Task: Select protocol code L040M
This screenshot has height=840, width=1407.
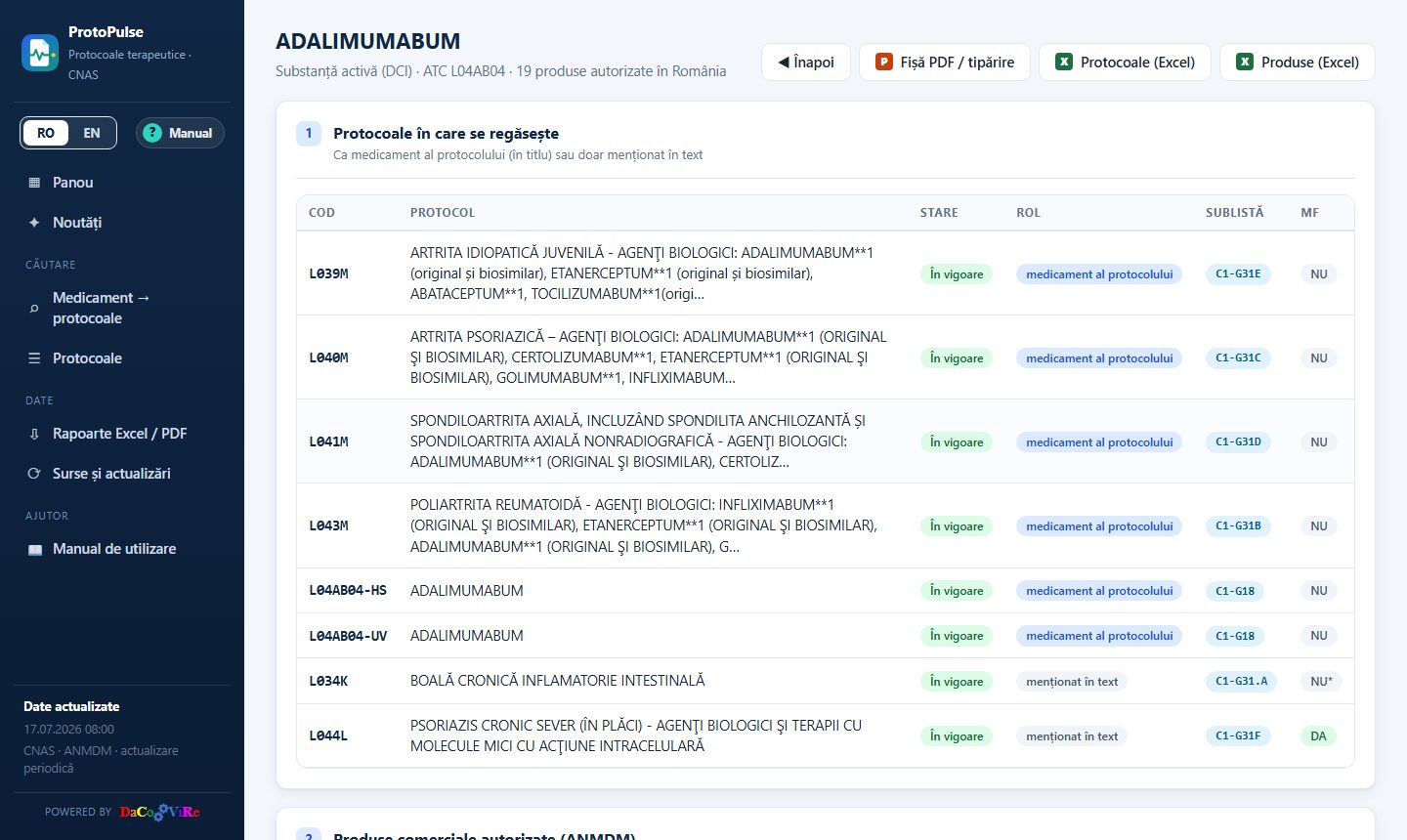Action: point(328,357)
